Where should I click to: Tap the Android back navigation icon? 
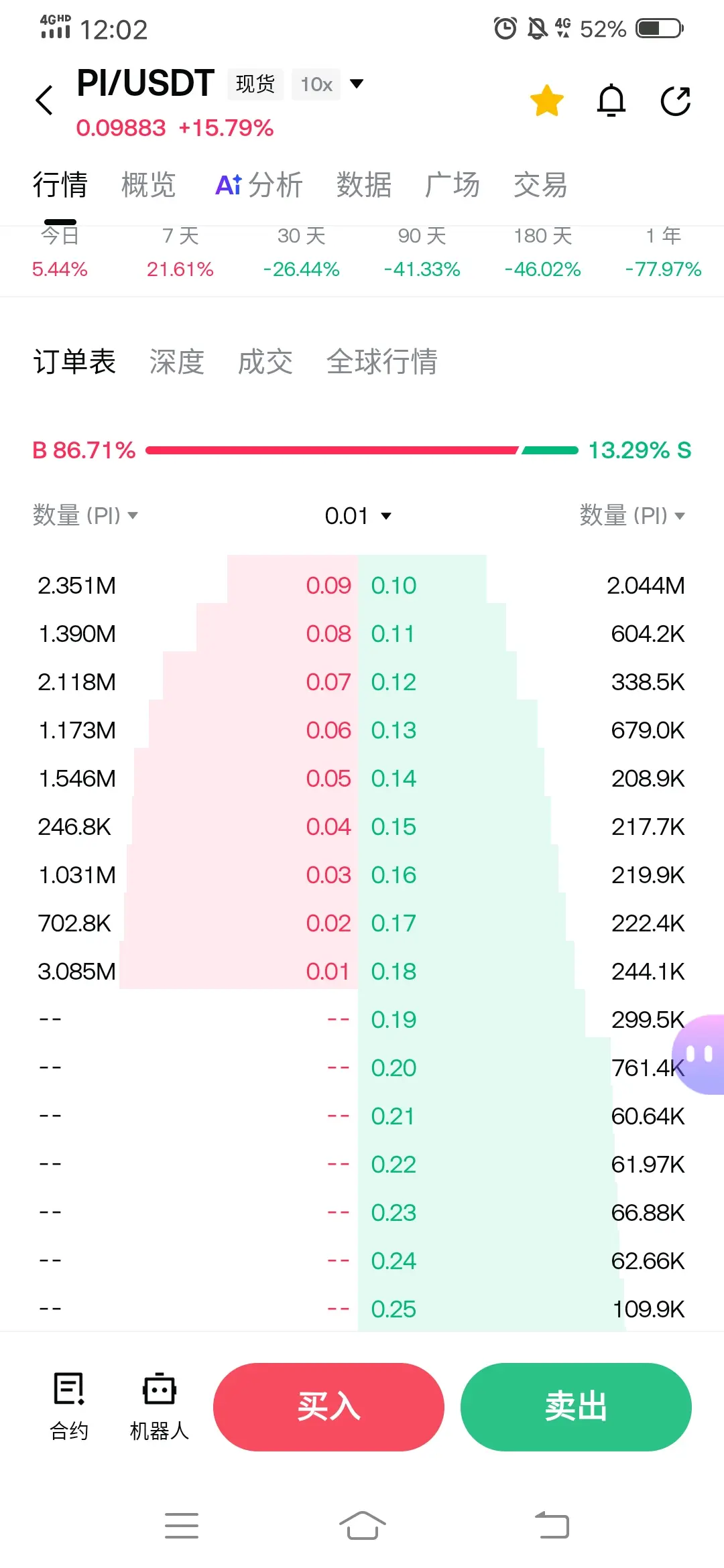[x=552, y=1526]
